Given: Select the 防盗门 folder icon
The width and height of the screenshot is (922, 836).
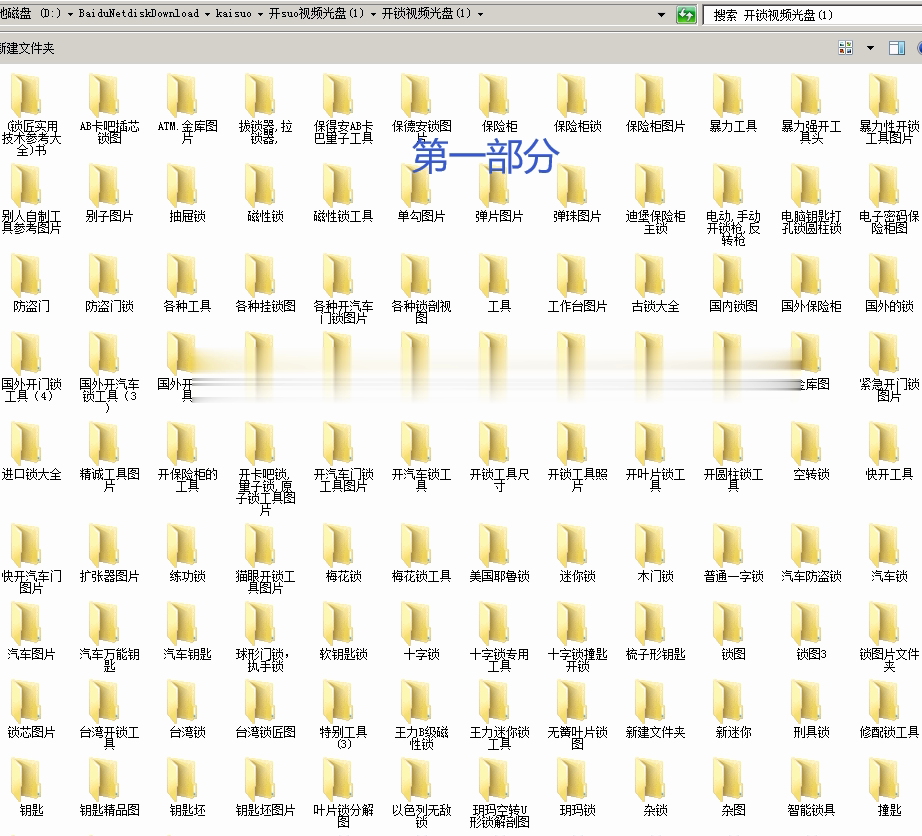Looking at the screenshot, I should [26, 275].
